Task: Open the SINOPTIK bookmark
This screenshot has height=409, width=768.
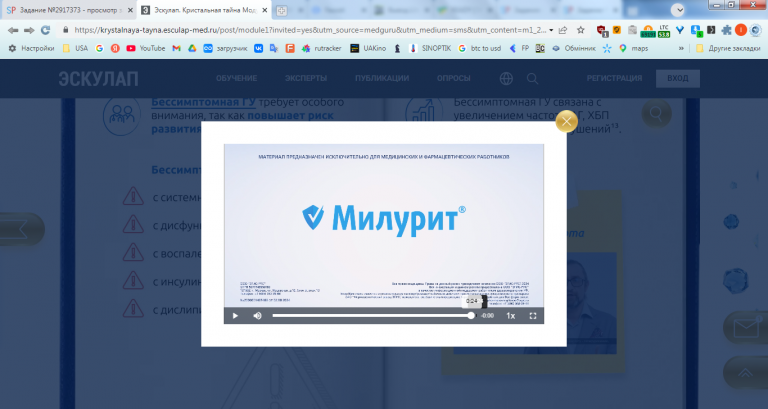Action: (430, 48)
